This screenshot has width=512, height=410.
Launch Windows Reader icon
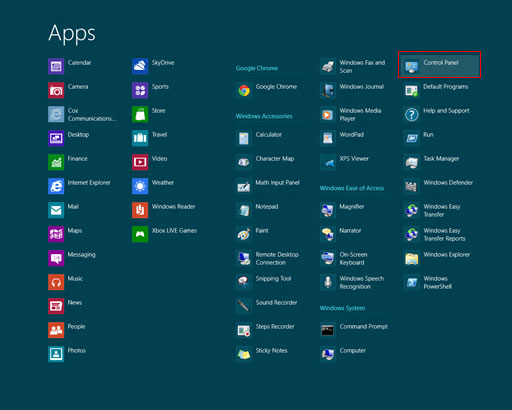(x=140, y=210)
